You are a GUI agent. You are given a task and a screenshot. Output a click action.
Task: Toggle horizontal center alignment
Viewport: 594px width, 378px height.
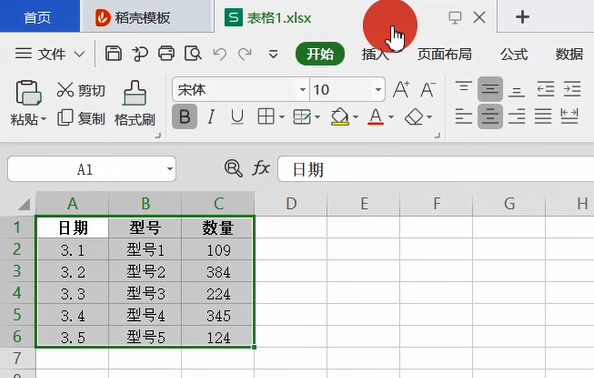pyautogui.click(x=490, y=117)
